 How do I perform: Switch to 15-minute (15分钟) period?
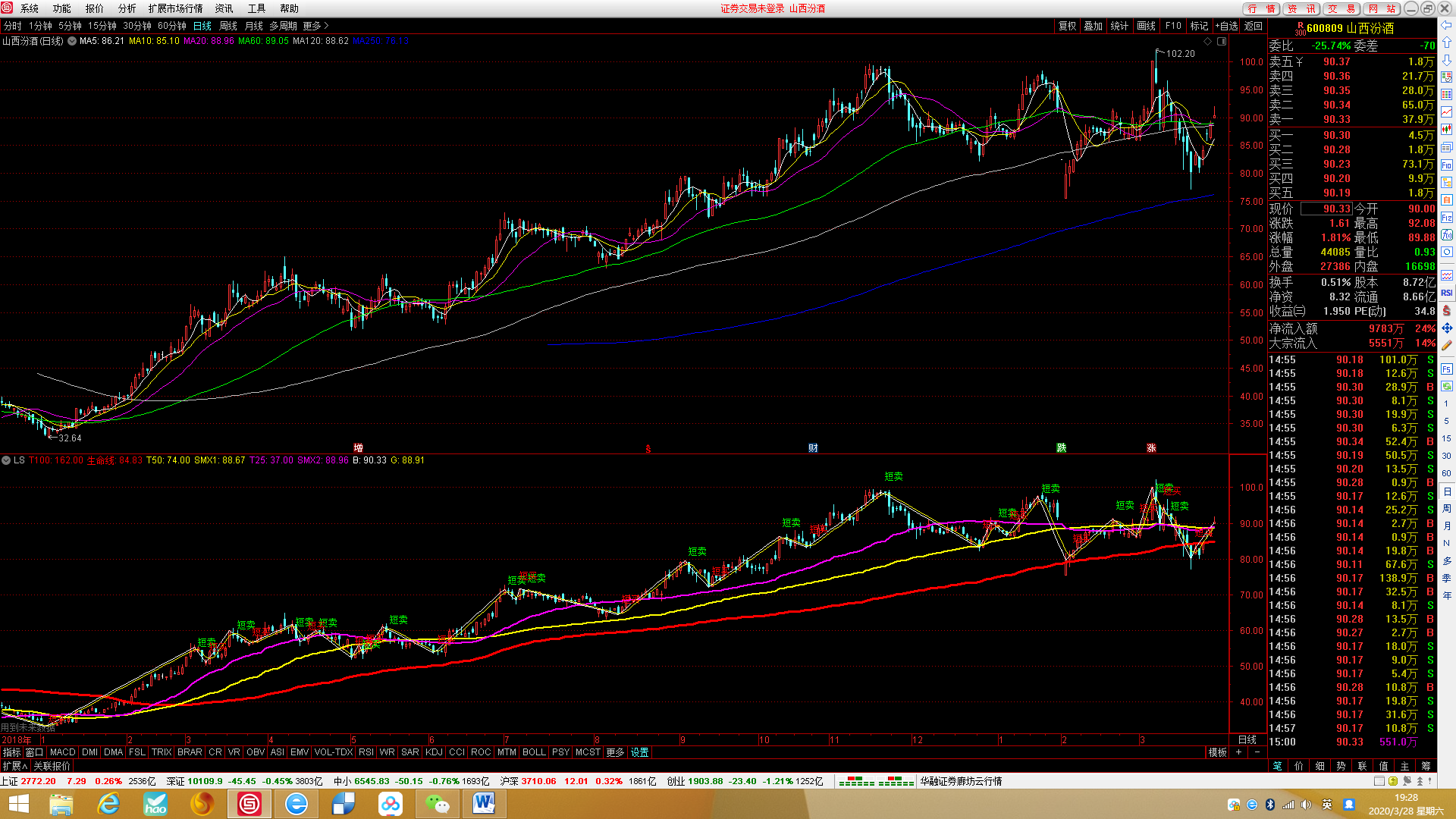(102, 26)
